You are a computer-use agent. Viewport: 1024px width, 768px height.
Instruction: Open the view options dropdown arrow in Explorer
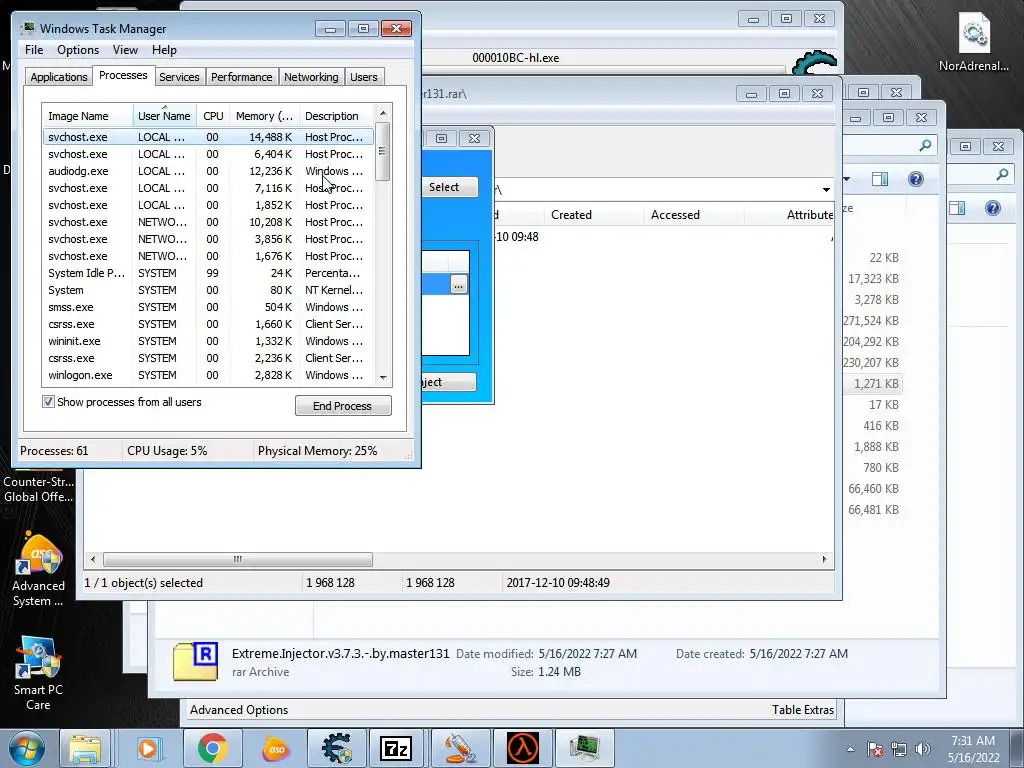[x=847, y=179]
